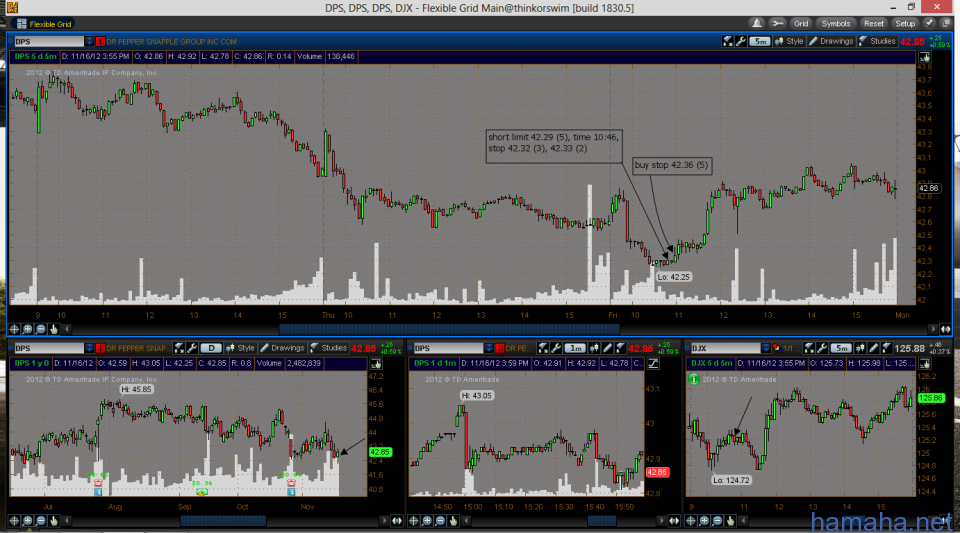Toggle the pointer hand icon beside main chart axis
This screenshot has width=960, height=533.
pyautogui.click(x=924, y=57)
